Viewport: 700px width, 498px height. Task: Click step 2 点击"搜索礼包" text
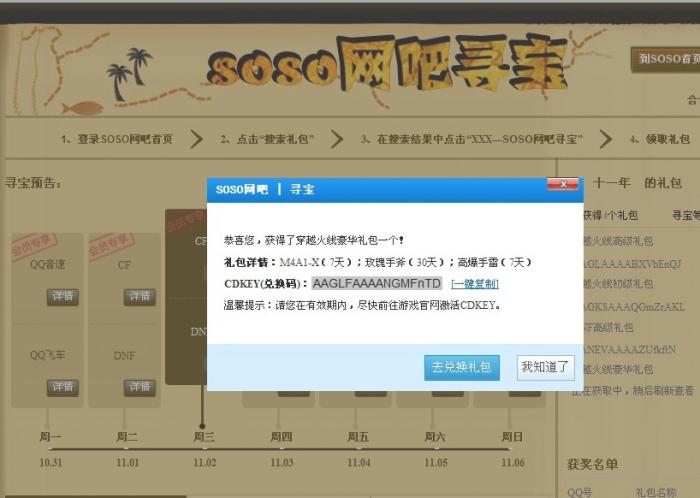(267, 139)
